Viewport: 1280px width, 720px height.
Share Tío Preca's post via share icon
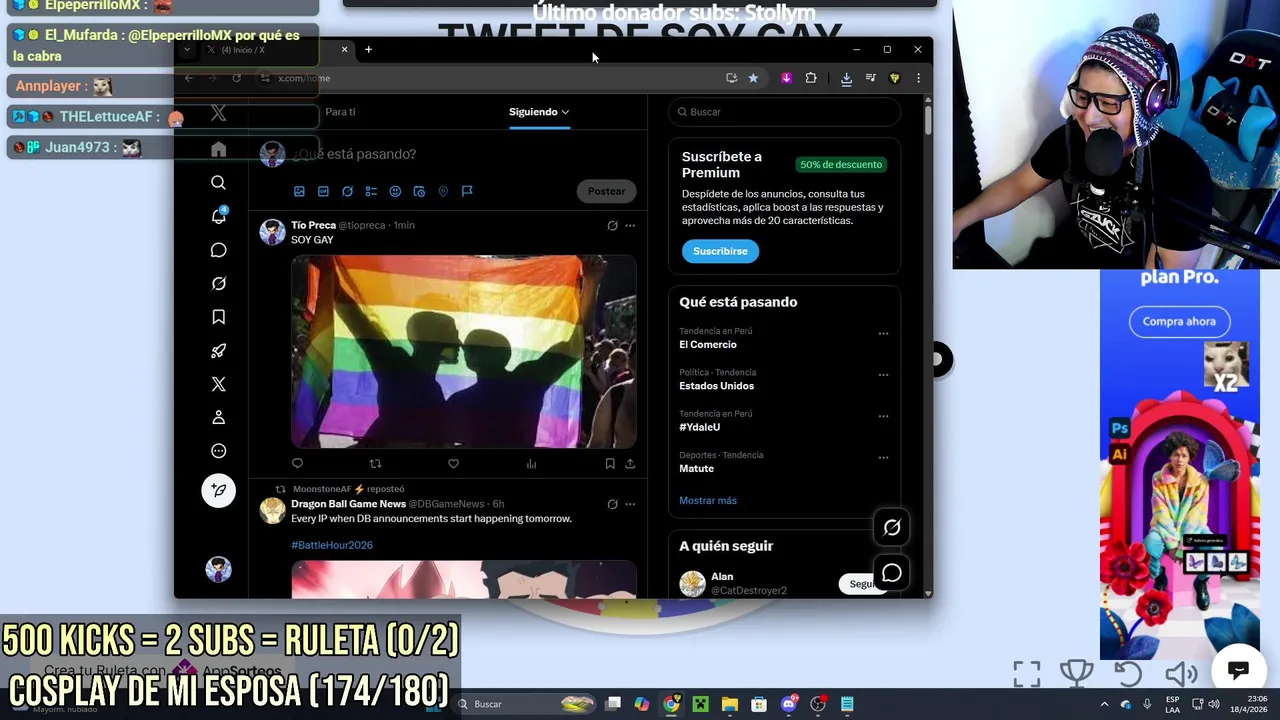tap(630, 463)
